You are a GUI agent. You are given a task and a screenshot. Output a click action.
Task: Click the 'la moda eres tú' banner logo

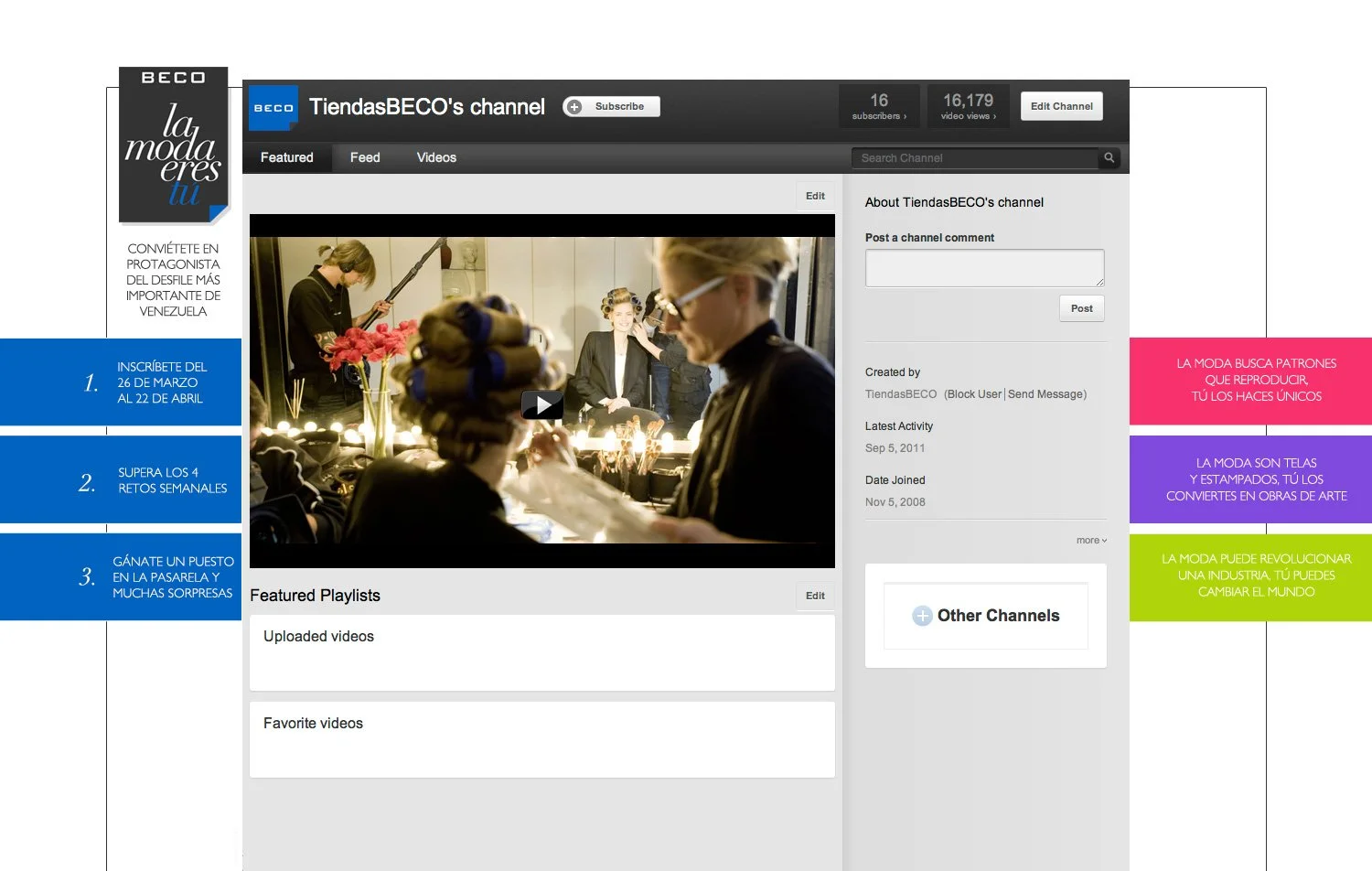point(174,145)
